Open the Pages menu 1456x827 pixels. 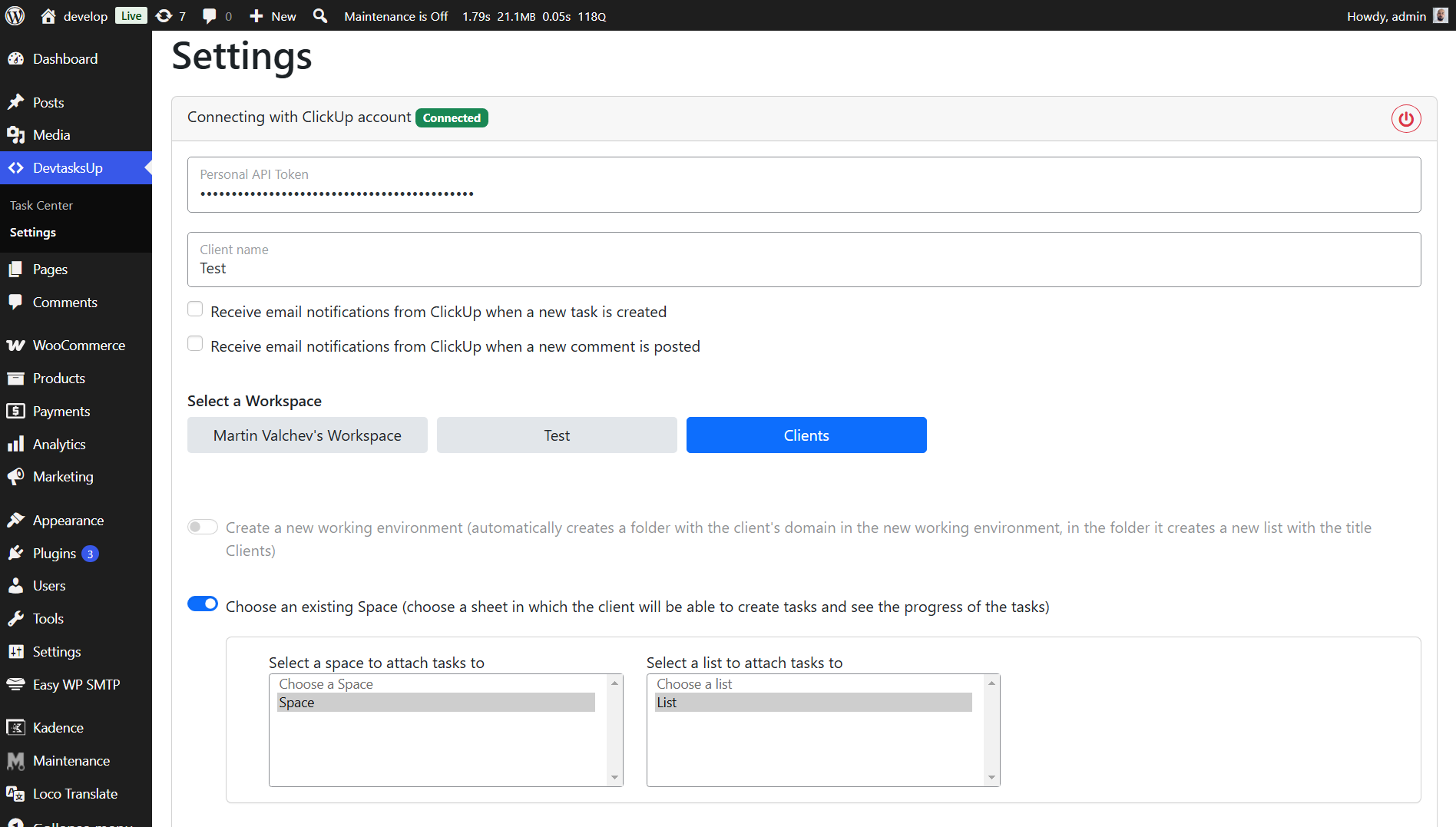point(76,269)
